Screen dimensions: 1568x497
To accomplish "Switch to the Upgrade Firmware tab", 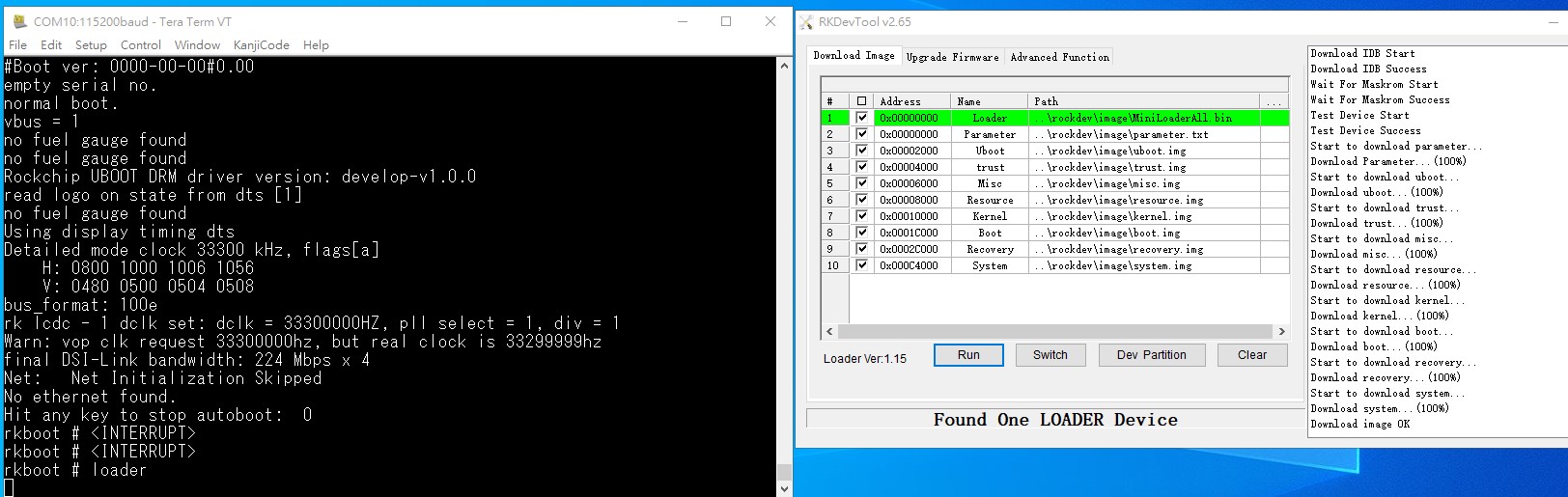I will pos(952,57).
